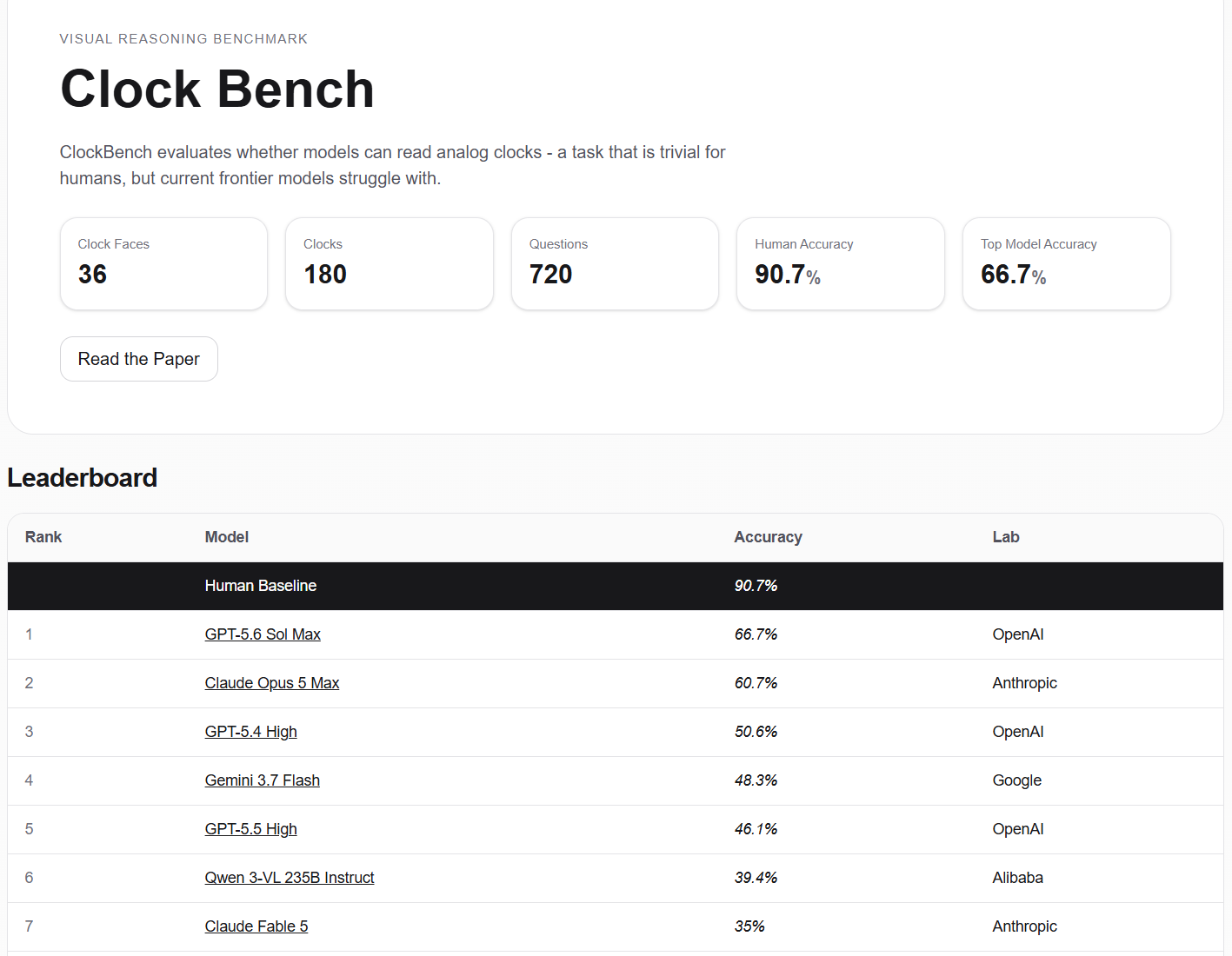Open the Qwen 3-VL 235B Instruct link
Image resolution: width=1232 pixels, height=956 pixels.
click(290, 878)
